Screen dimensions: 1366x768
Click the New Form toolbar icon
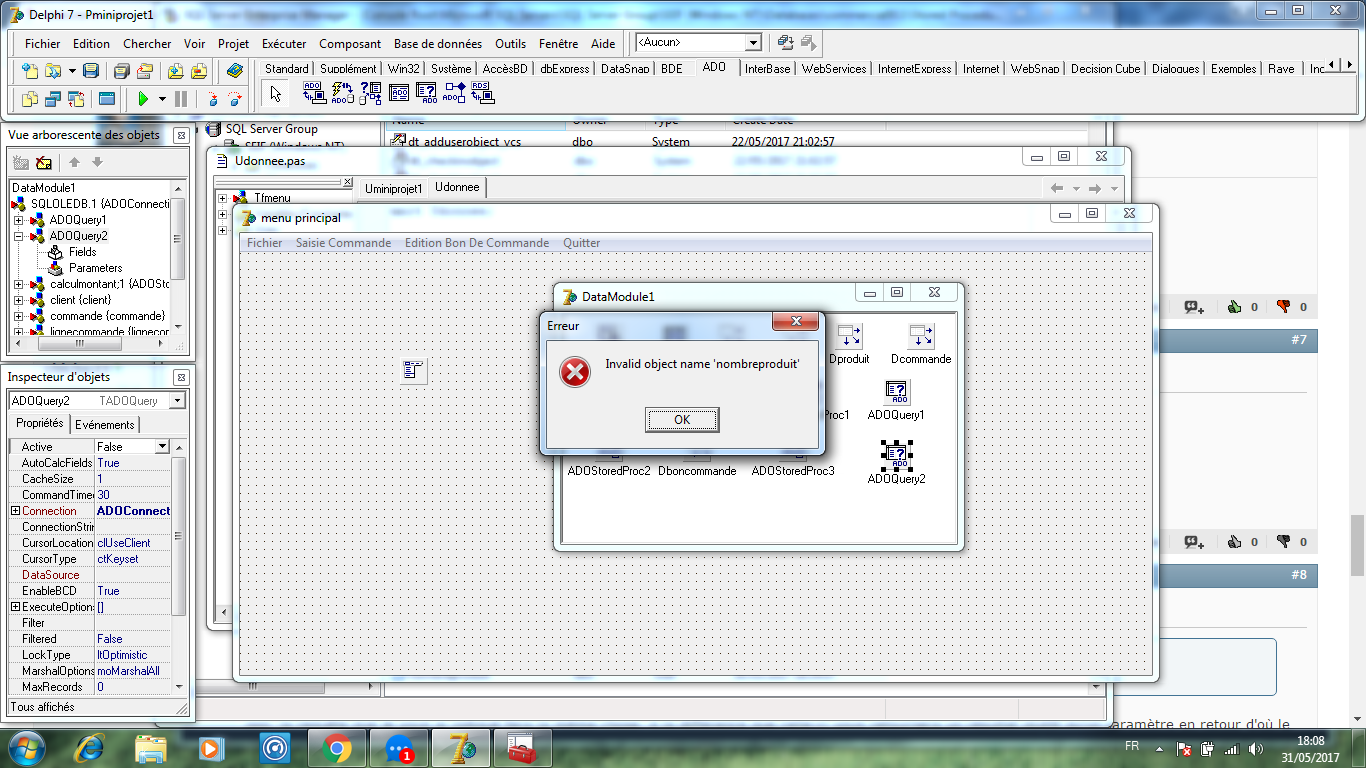[x=107, y=99]
